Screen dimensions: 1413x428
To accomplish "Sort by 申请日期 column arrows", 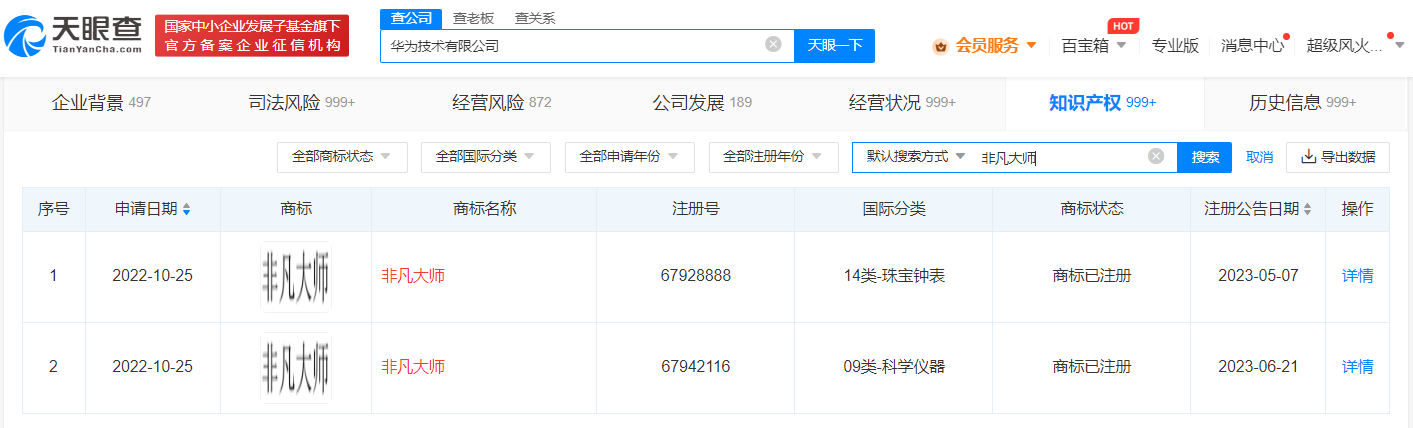I will coord(187,210).
